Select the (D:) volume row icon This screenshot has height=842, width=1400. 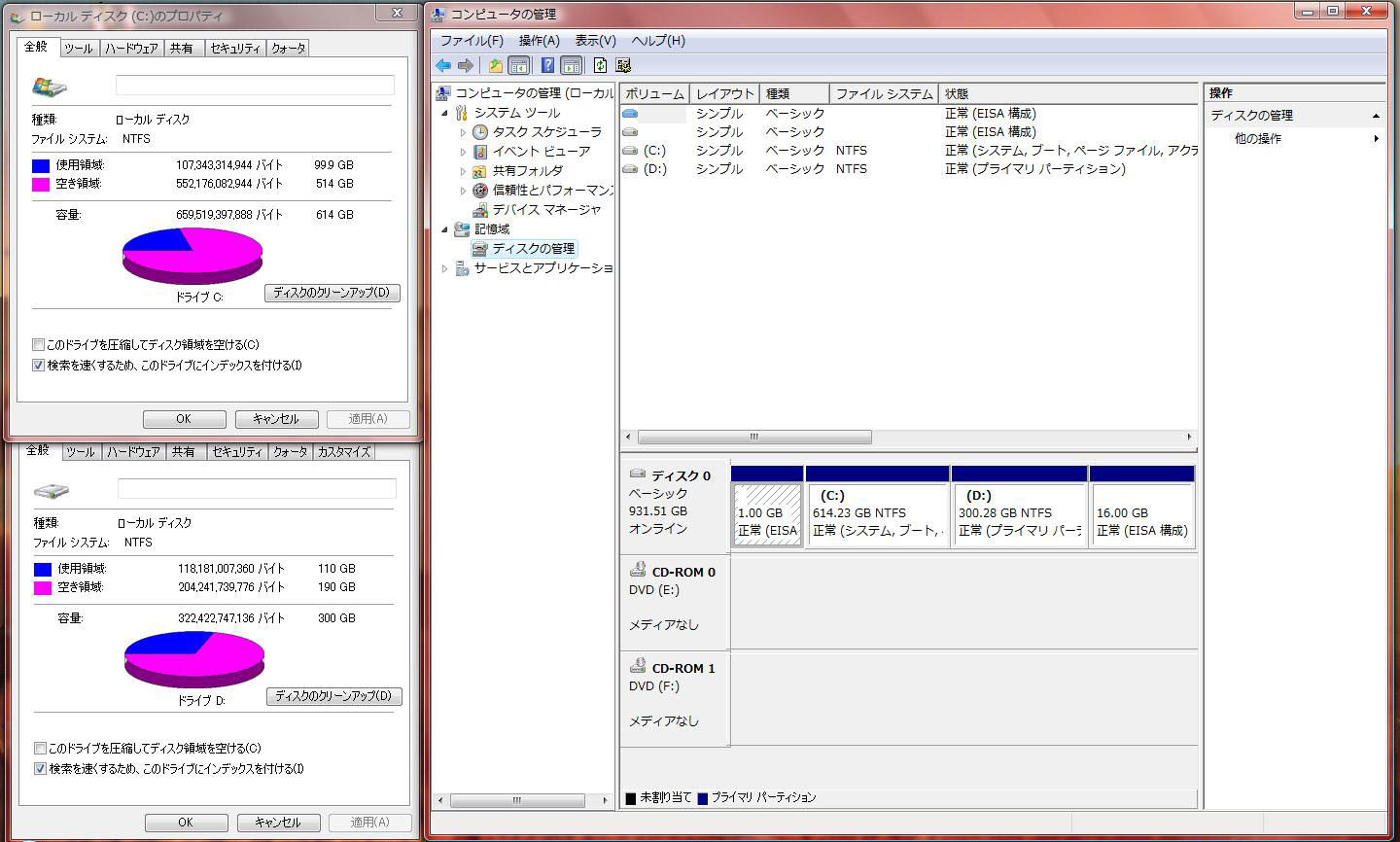tap(630, 169)
